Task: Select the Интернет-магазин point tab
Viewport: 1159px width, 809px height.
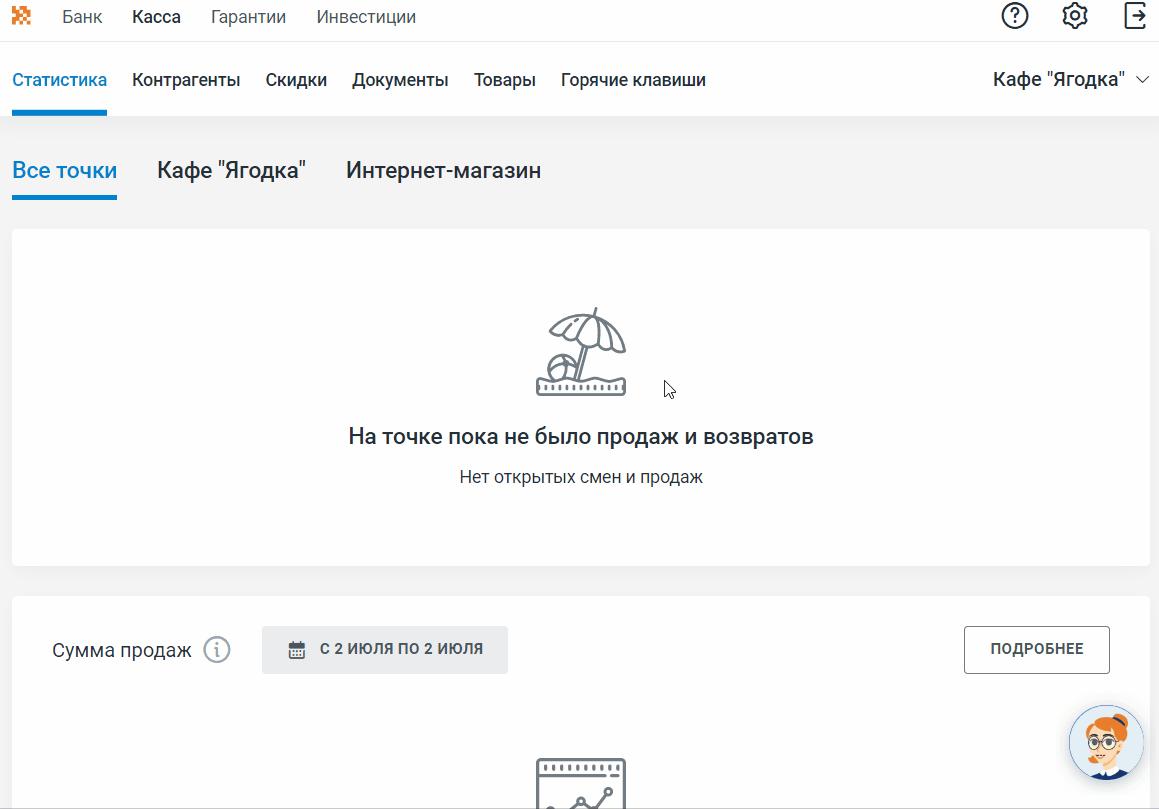Action: [443, 171]
